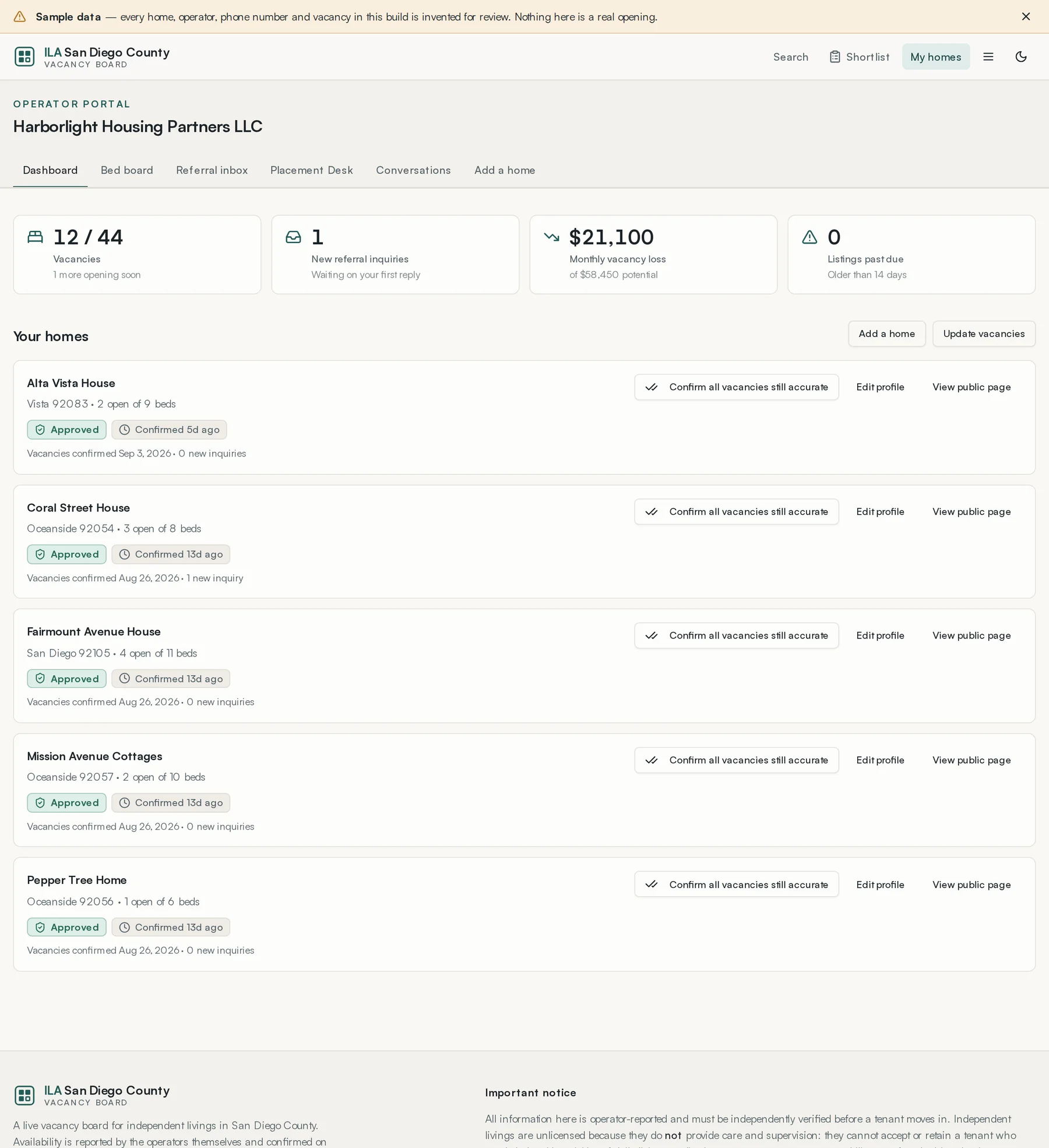Select the Add a home tab
This screenshot has height=1148, width=1049.
[x=505, y=170]
